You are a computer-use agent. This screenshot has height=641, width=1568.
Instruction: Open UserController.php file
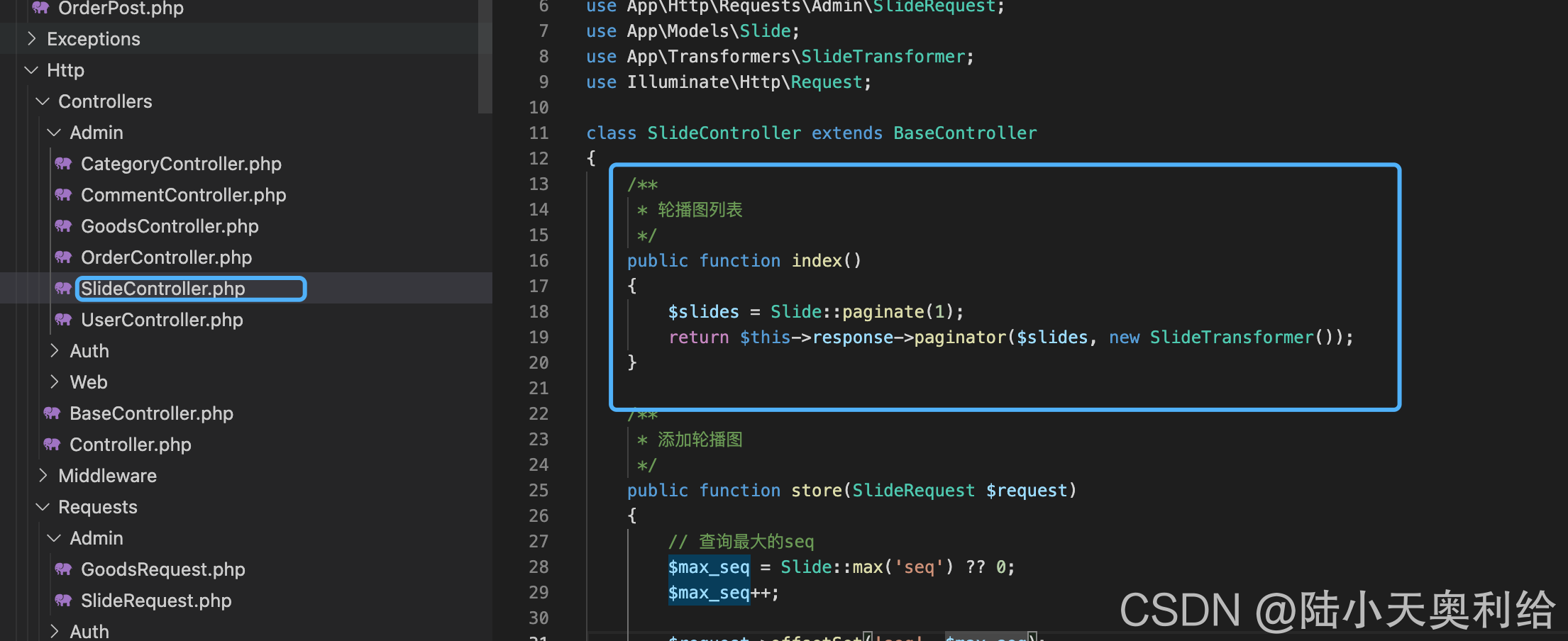click(x=162, y=320)
